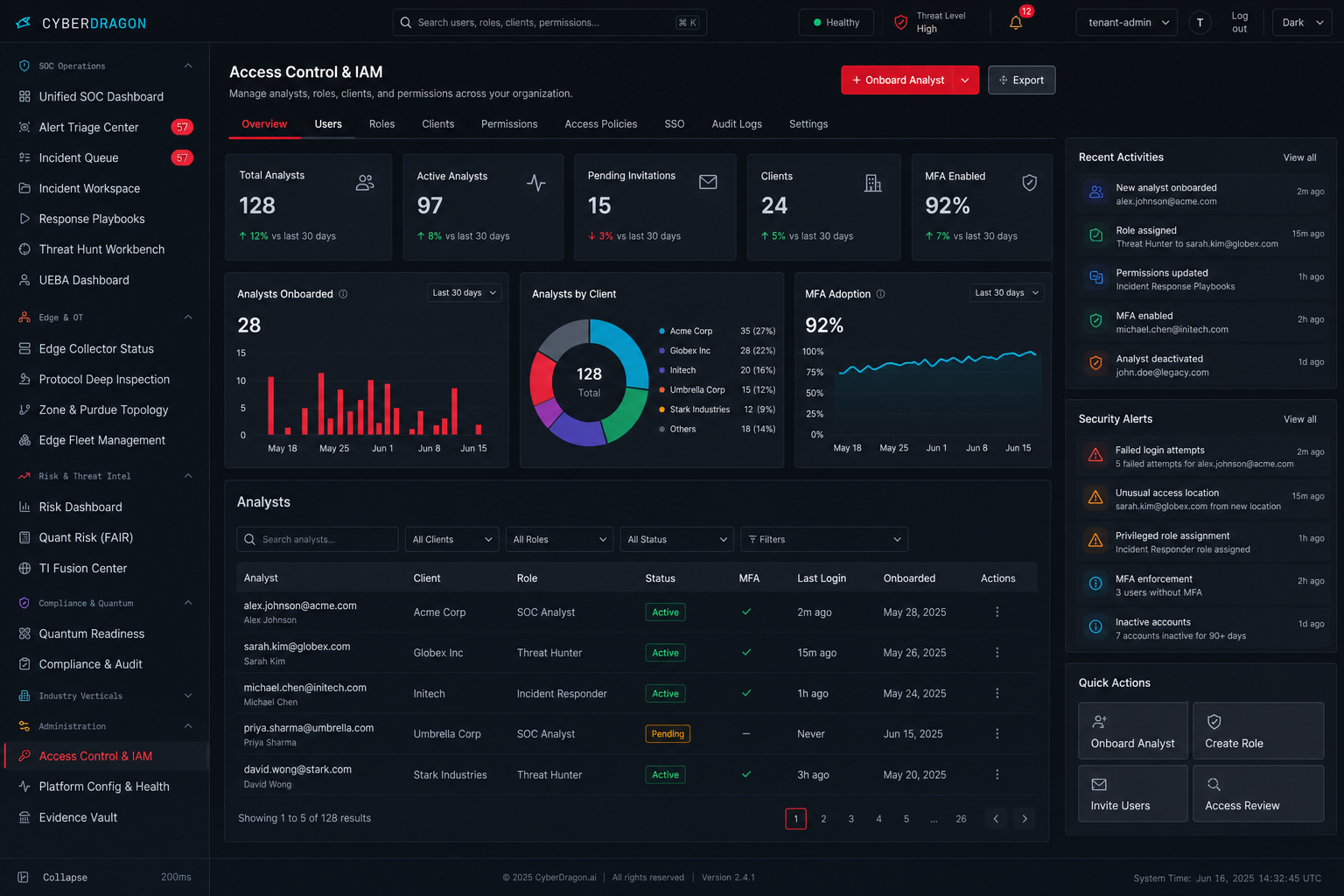The width and height of the screenshot is (1344, 896).
Task: Click the Access Control & IAM key icon
Action: coord(24,756)
